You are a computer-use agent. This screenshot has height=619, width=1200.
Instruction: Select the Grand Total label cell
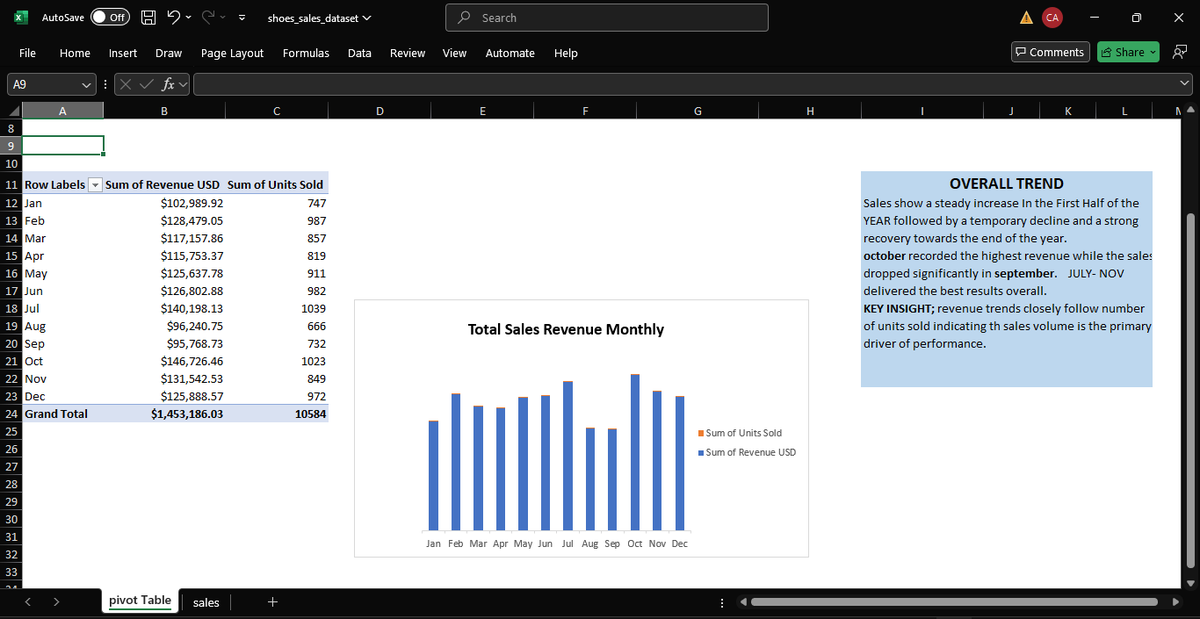(x=62, y=414)
